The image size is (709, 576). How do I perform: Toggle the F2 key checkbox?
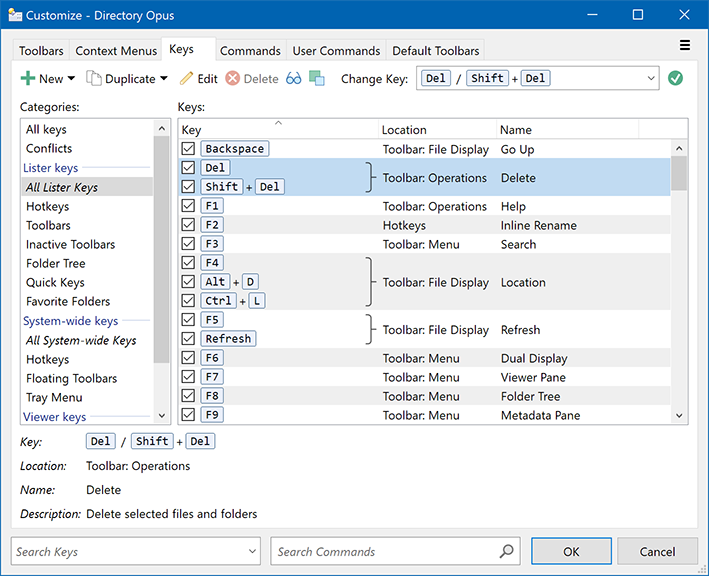point(188,225)
